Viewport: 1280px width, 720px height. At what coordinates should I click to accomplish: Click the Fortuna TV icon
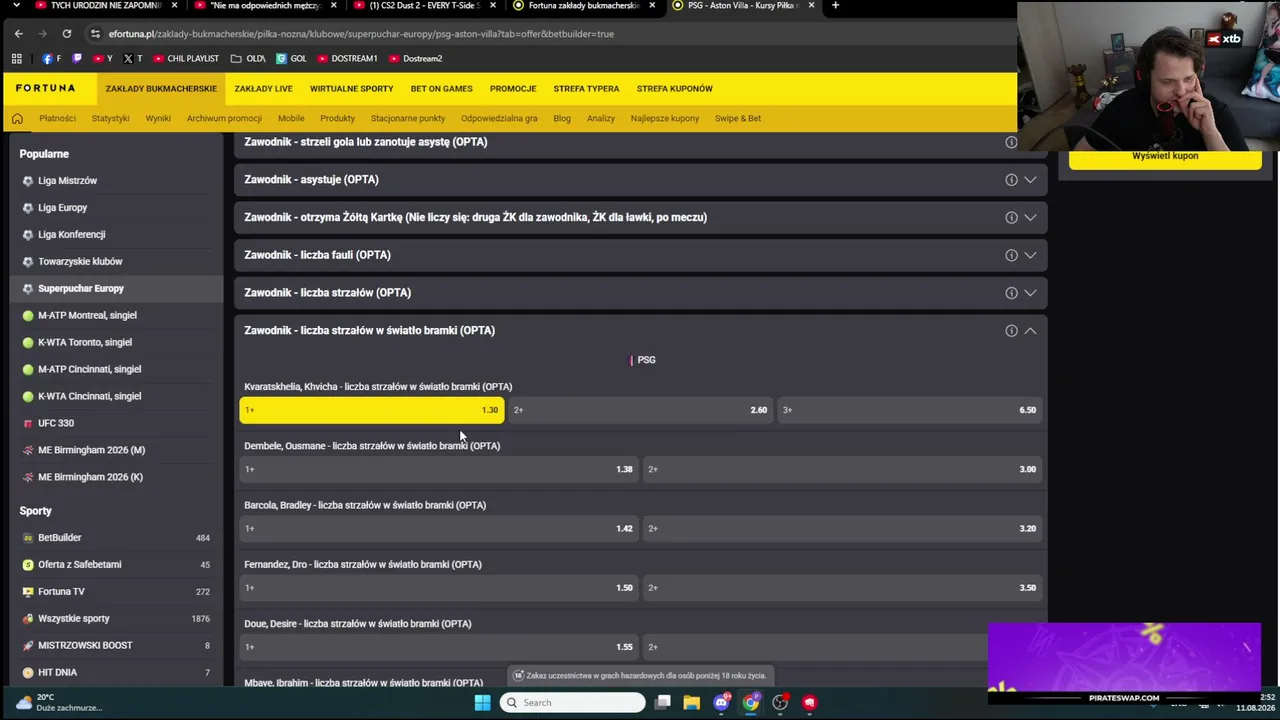(x=28, y=592)
